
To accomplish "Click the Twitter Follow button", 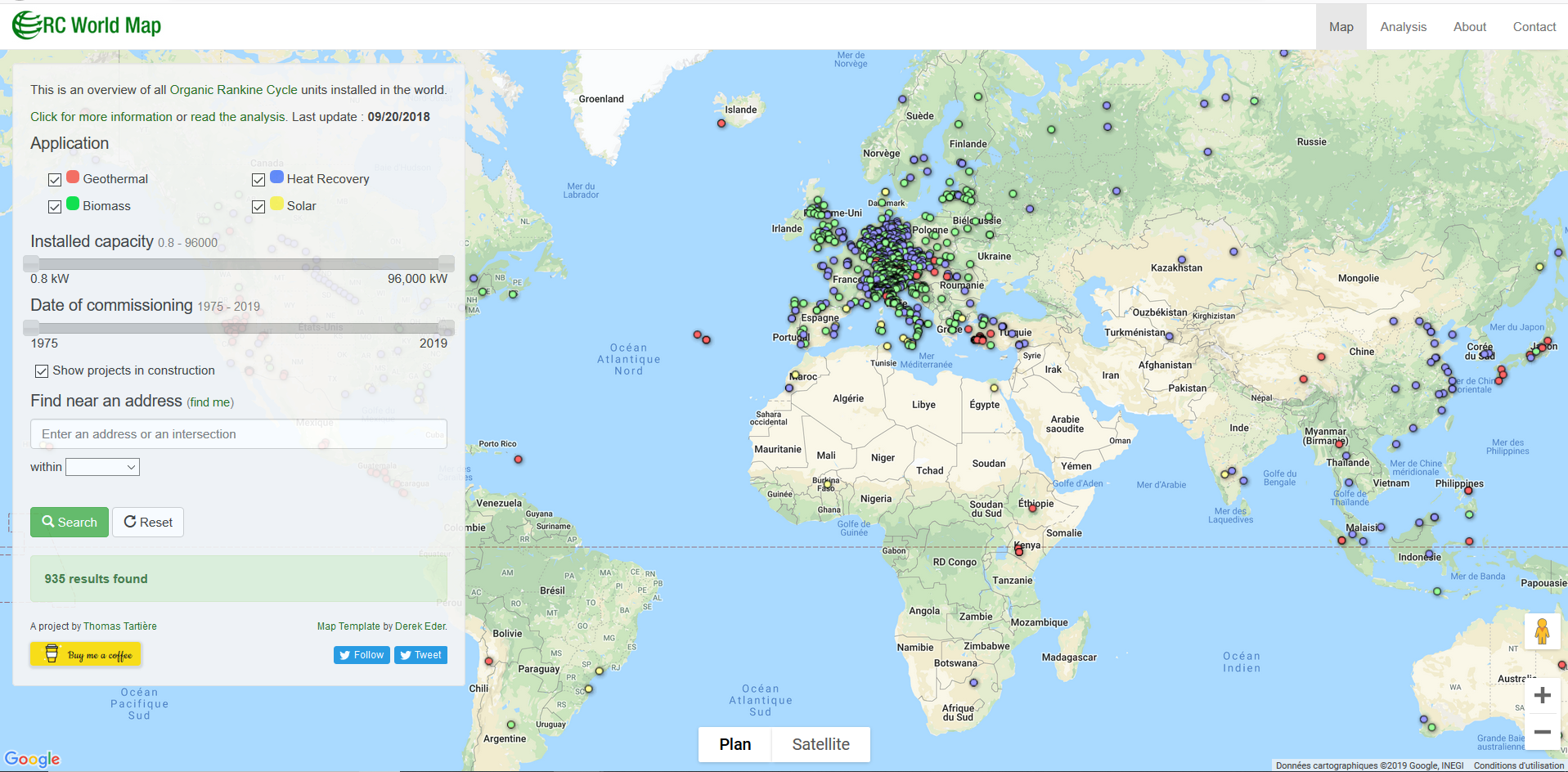I will click(361, 655).
